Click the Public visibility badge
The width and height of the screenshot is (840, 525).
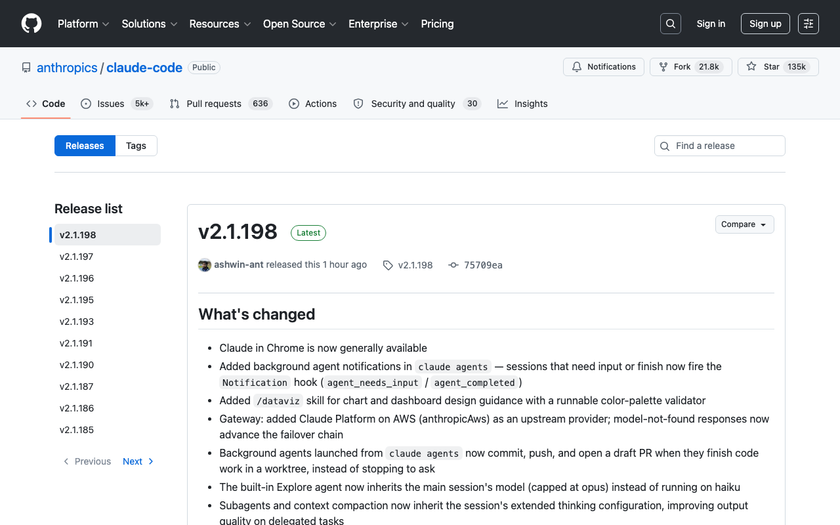[x=204, y=68]
